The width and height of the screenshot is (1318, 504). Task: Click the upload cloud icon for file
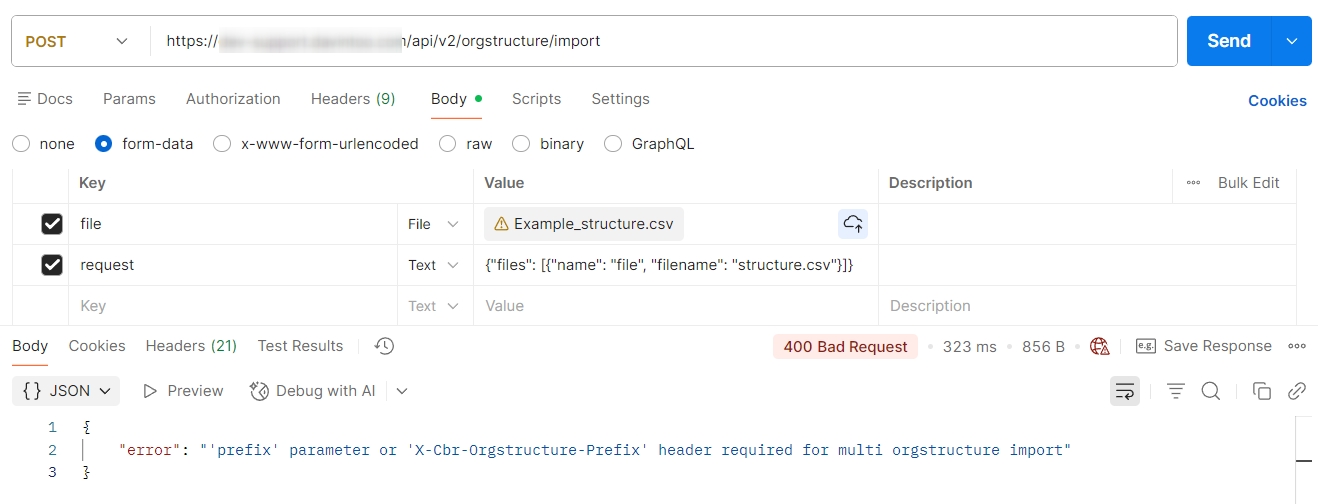coord(852,224)
